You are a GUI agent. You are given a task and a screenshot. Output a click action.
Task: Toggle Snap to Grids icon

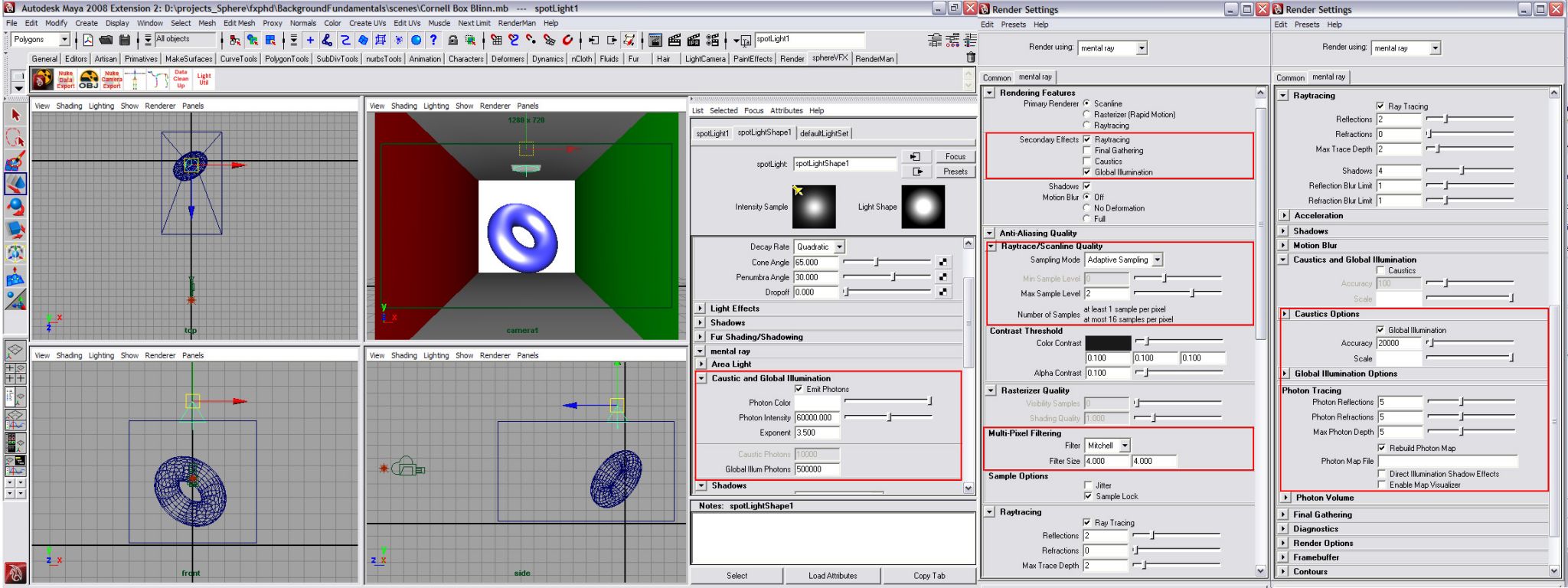[497, 40]
